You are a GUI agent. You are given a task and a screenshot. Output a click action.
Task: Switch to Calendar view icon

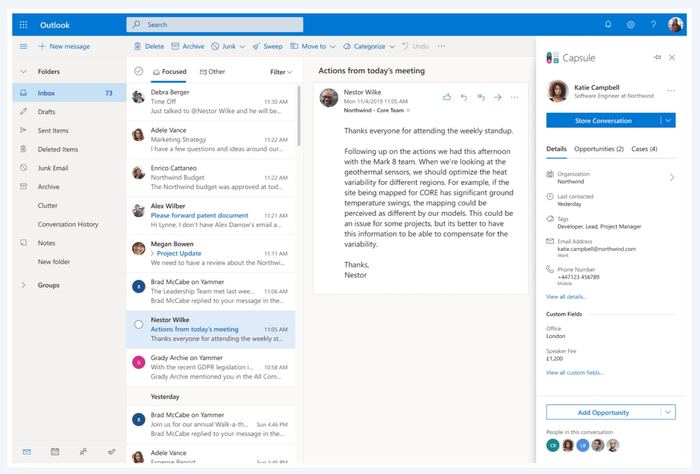pyautogui.click(x=55, y=452)
